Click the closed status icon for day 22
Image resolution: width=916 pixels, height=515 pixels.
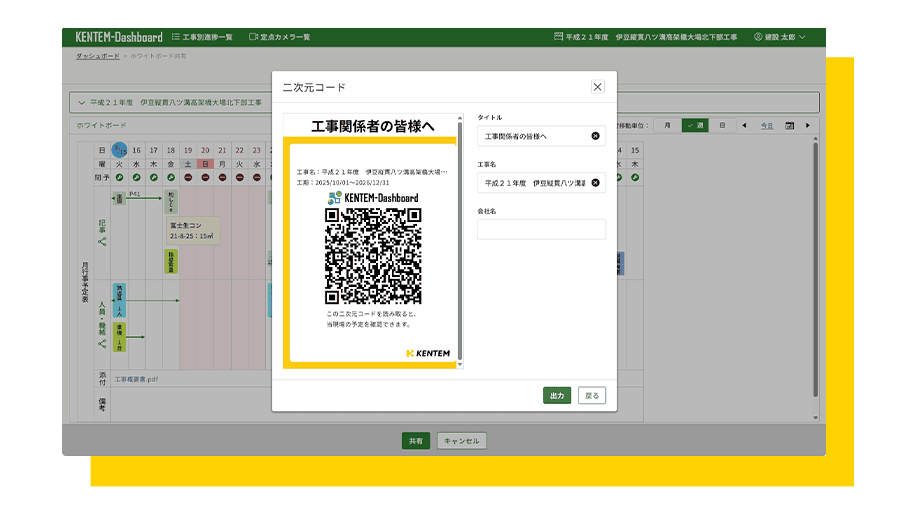tap(240, 178)
